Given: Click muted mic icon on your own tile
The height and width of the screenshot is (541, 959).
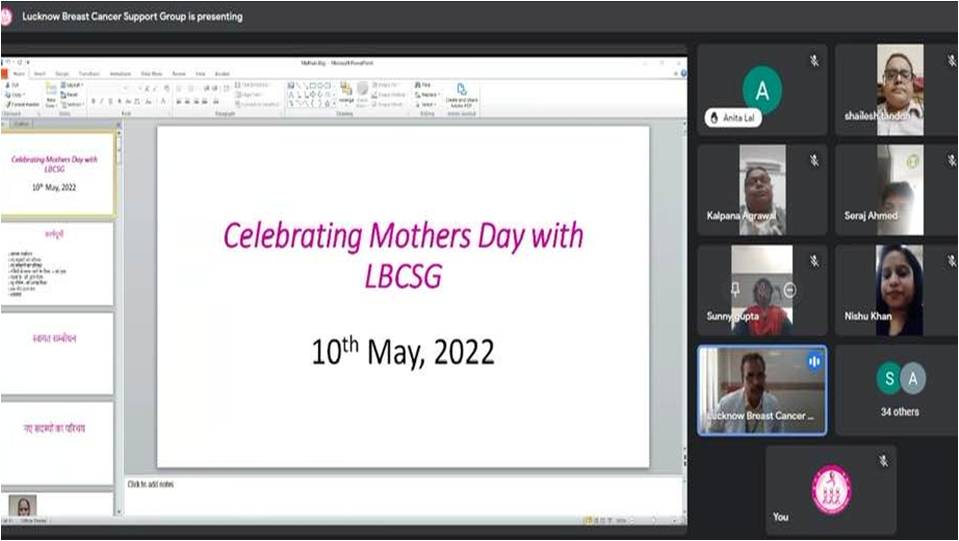Looking at the screenshot, I should point(883,461).
